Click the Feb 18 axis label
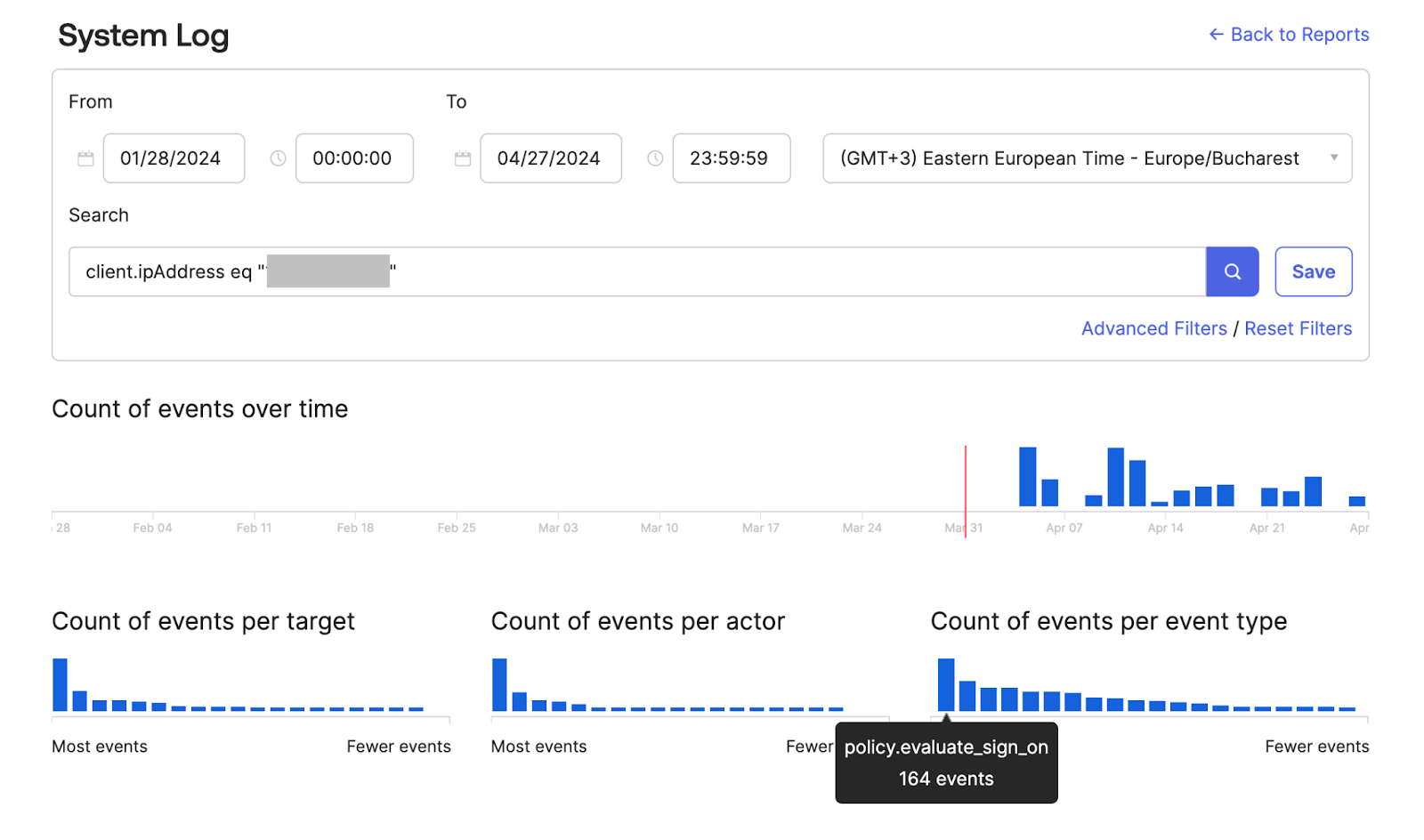Image resolution: width=1424 pixels, height=840 pixels. tap(355, 528)
